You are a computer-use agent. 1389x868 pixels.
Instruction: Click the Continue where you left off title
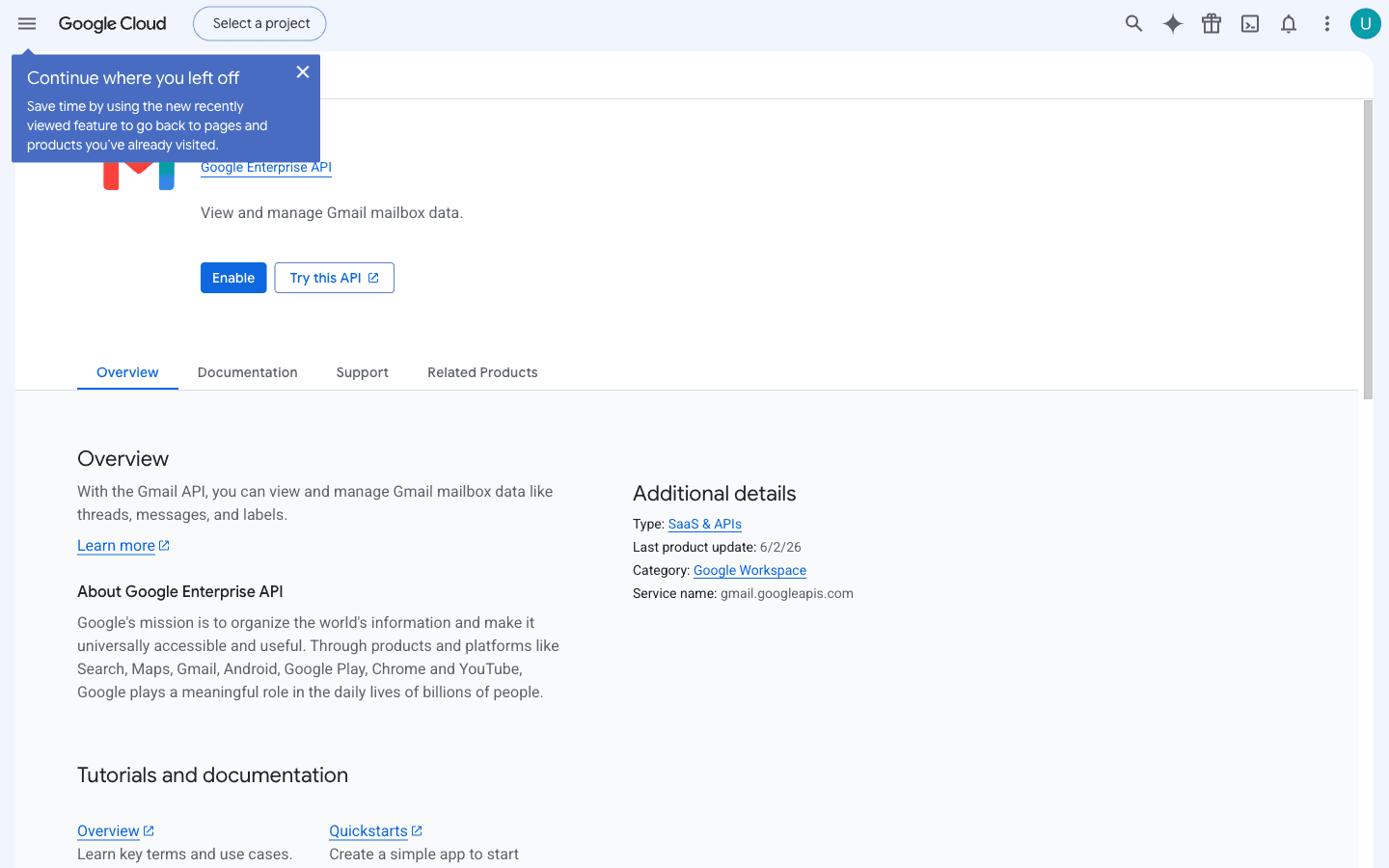[133, 78]
